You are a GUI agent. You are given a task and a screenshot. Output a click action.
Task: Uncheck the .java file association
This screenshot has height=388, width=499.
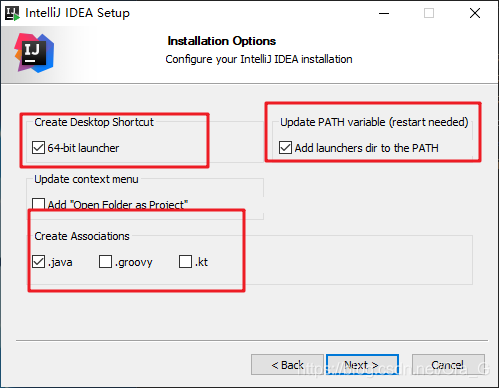[x=38, y=262]
